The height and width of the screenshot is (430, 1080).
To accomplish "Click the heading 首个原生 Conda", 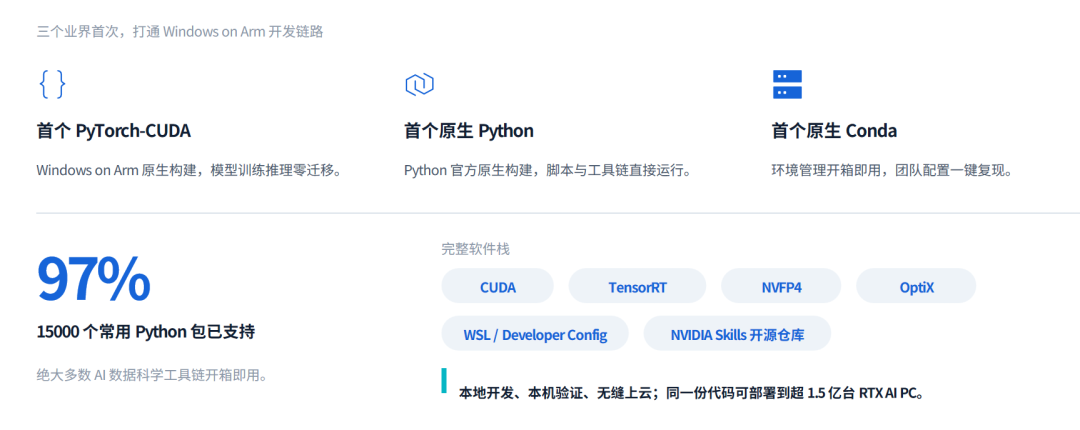I will pos(834,131).
